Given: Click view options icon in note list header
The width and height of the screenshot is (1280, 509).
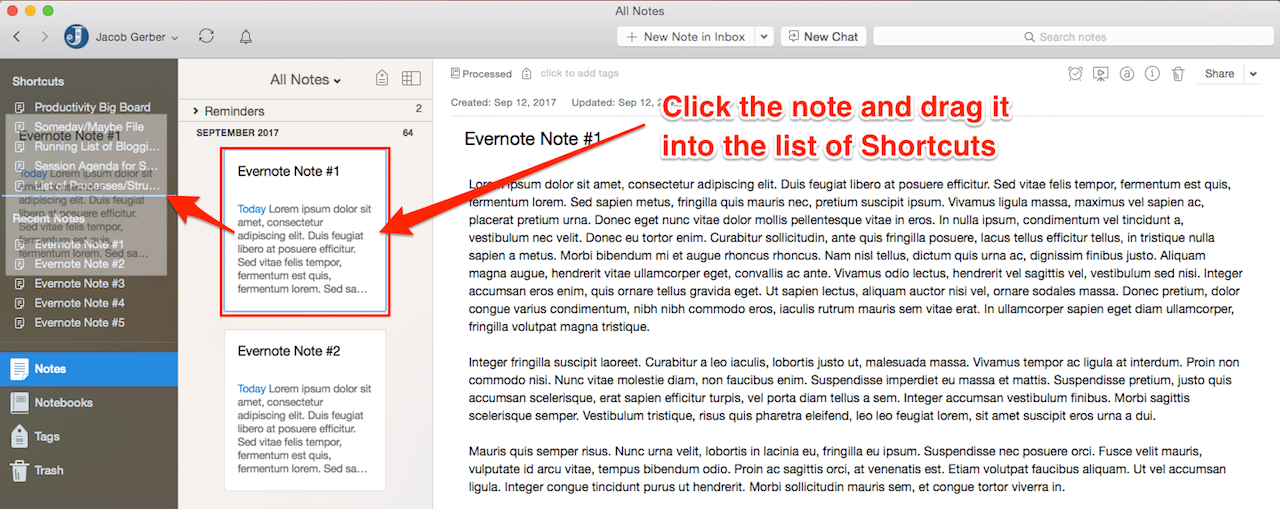Looking at the screenshot, I should [411, 79].
